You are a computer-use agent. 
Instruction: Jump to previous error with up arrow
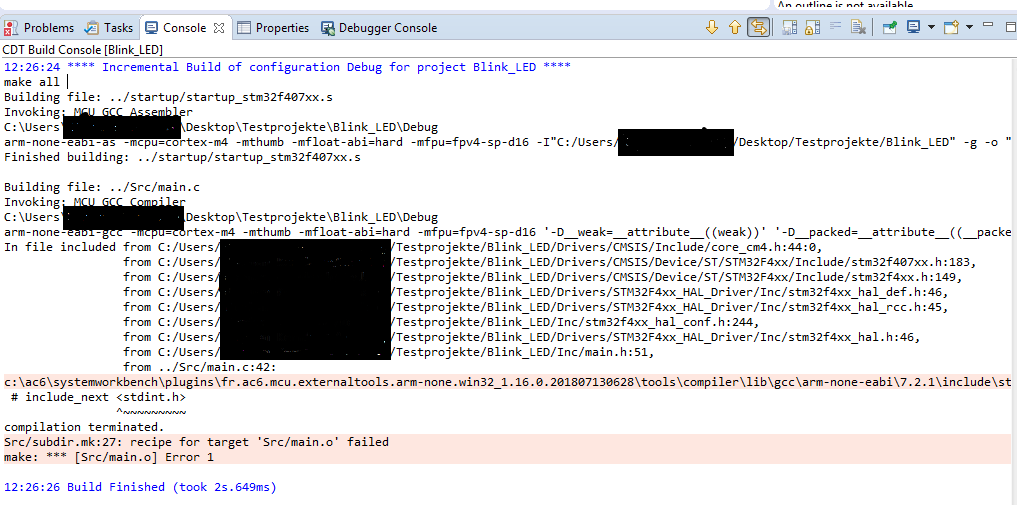click(734, 27)
